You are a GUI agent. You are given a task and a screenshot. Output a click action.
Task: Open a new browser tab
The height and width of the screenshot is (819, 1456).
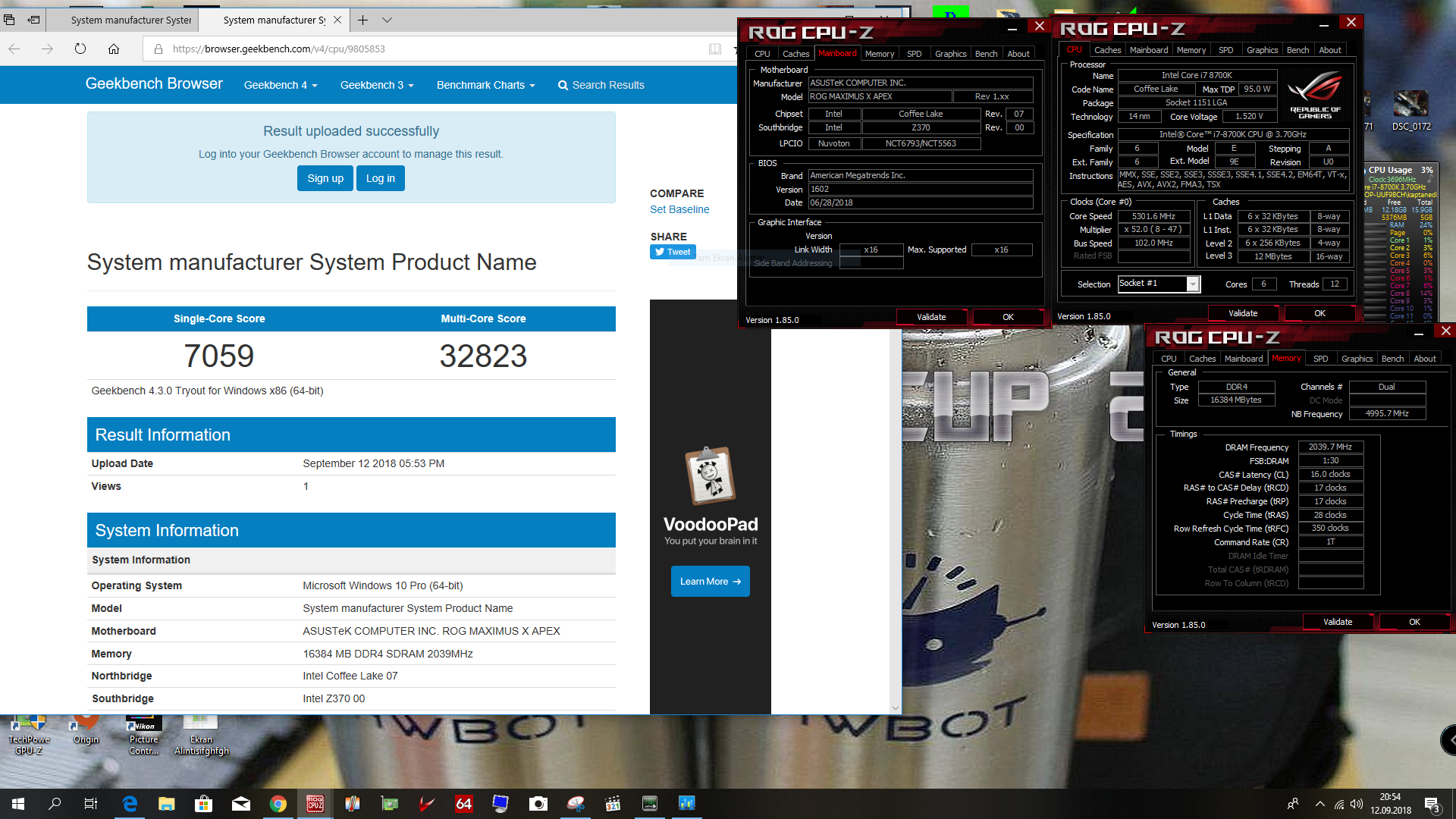[x=362, y=20]
